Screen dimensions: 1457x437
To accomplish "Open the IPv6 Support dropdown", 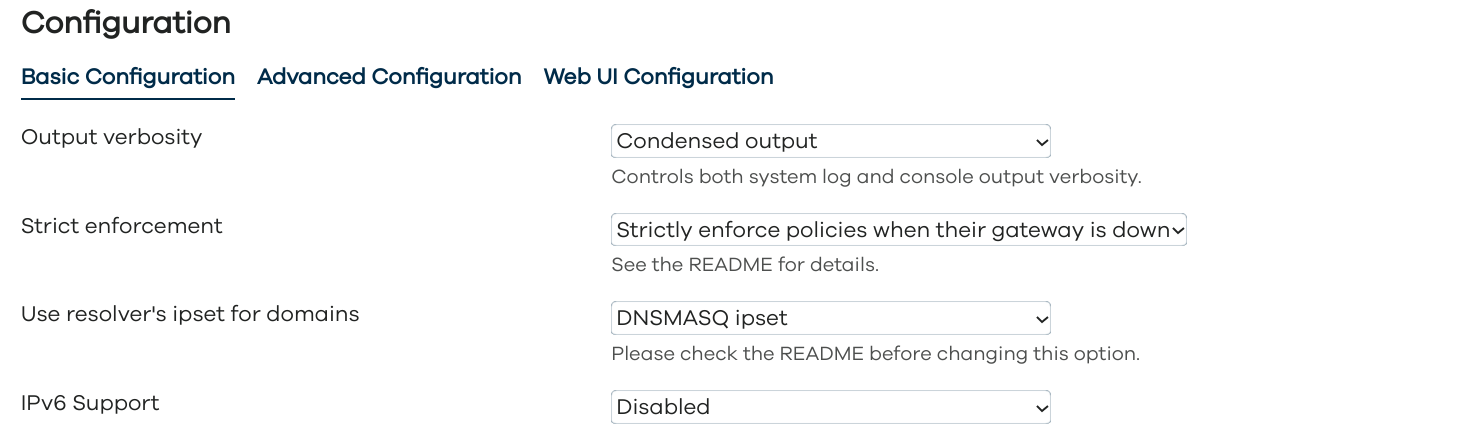I will [x=830, y=407].
